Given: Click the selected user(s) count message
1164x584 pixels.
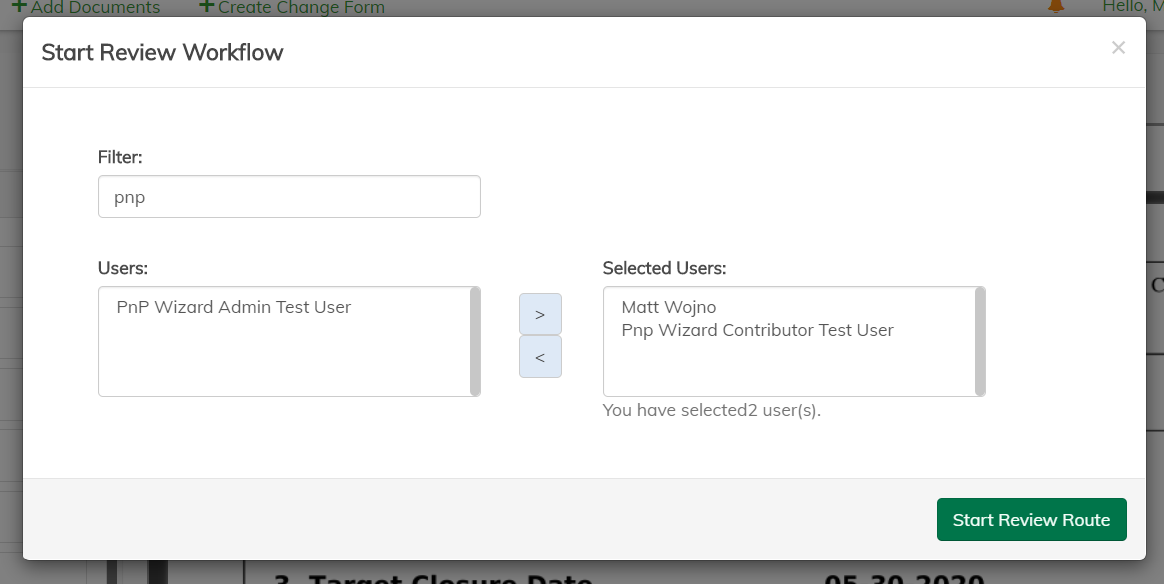Looking at the screenshot, I should [711, 410].
